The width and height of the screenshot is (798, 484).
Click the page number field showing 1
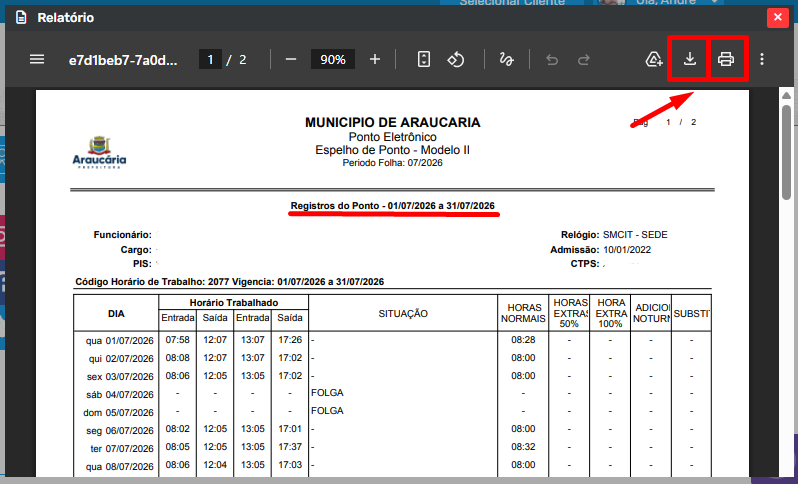point(210,60)
